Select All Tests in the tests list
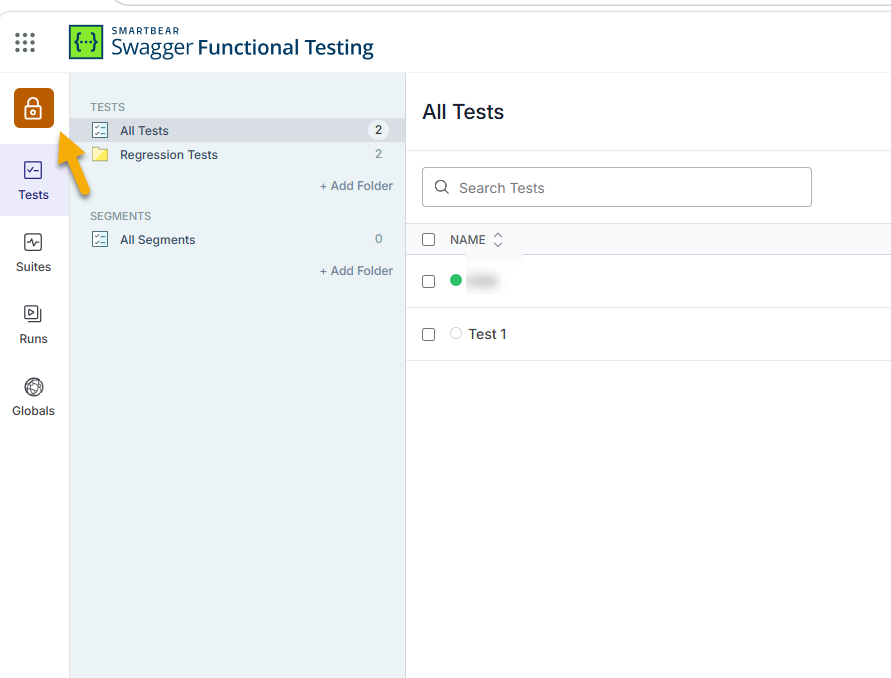 238,130
